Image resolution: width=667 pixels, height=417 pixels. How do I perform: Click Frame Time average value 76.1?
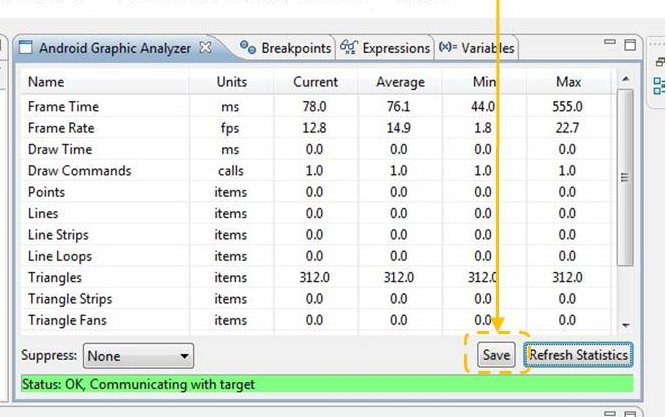click(x=399, y=106)
